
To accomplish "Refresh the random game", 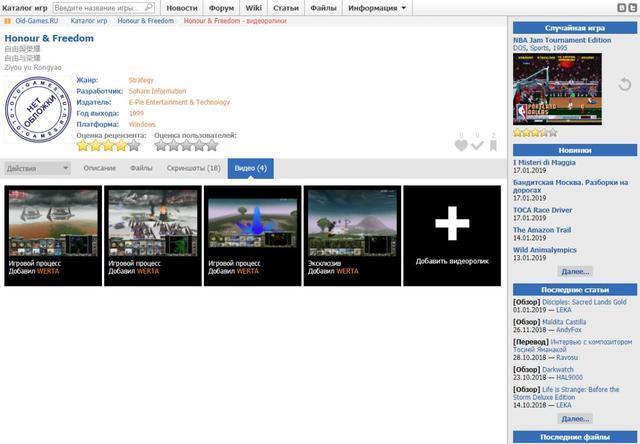I will pyautogui.click(x=624, y=84).
